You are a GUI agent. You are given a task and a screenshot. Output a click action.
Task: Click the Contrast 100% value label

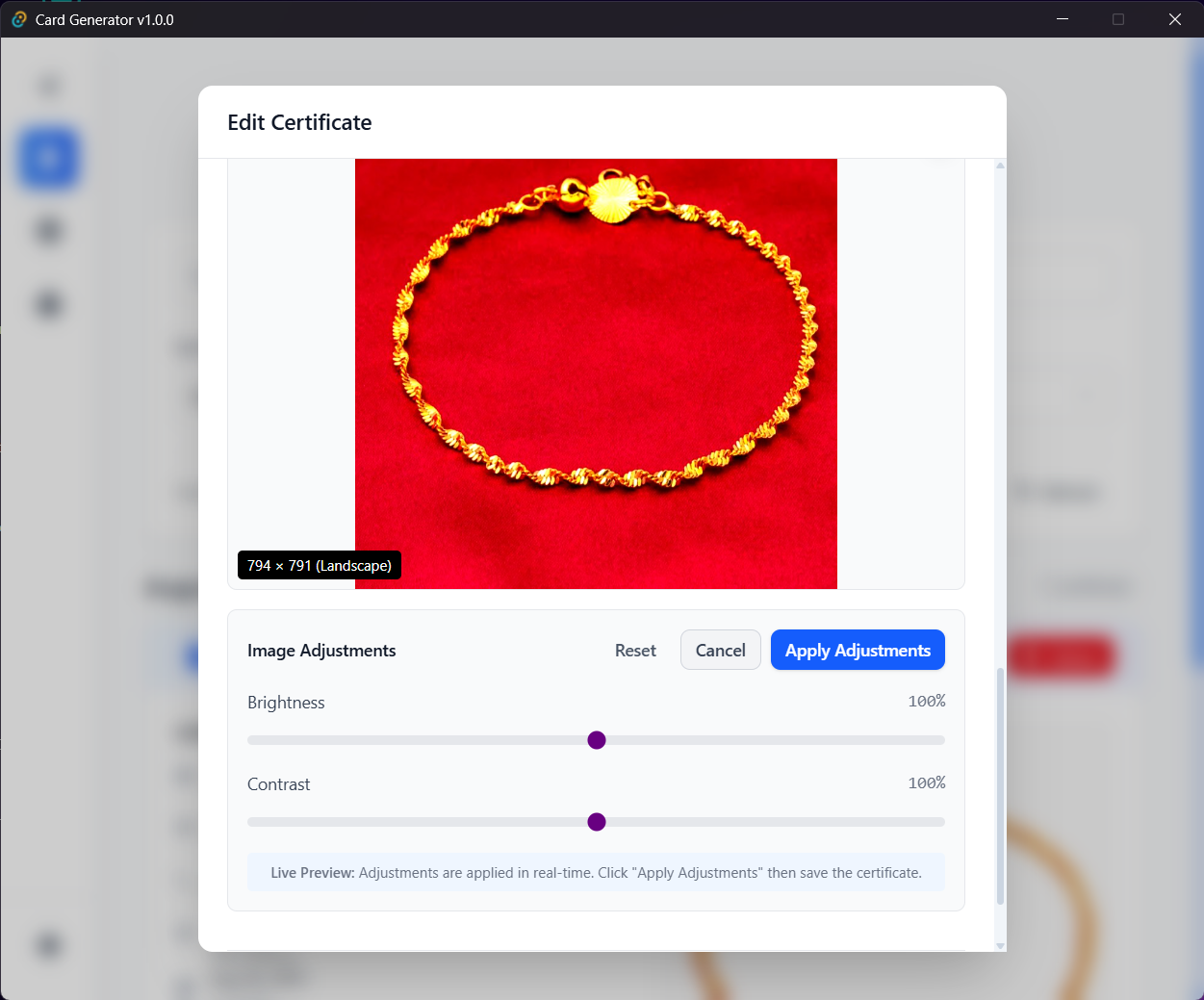926,782
